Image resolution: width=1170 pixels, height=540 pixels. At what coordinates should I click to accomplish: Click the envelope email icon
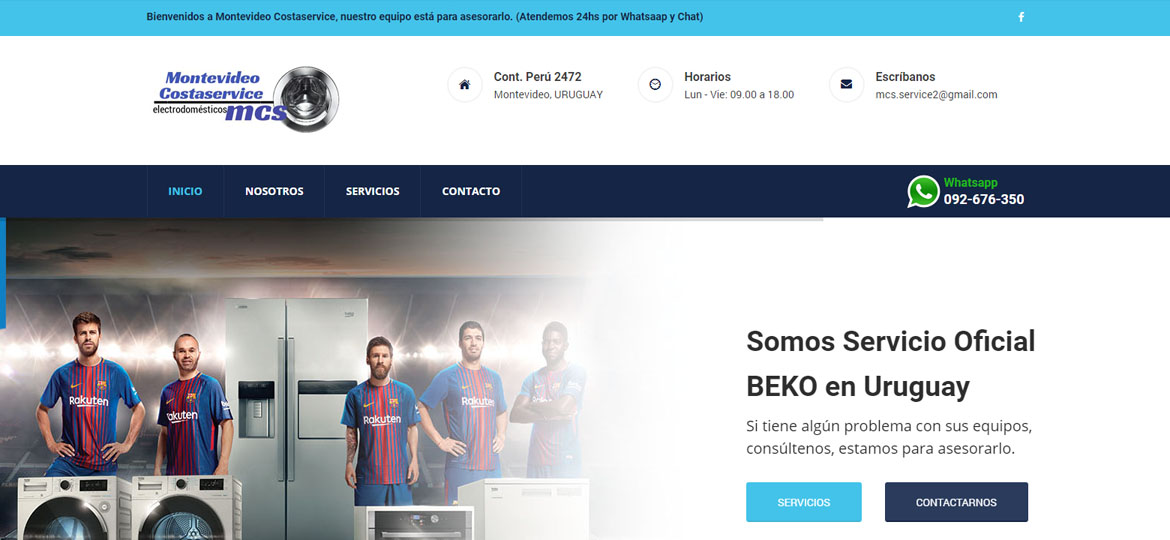pos(846,85)
